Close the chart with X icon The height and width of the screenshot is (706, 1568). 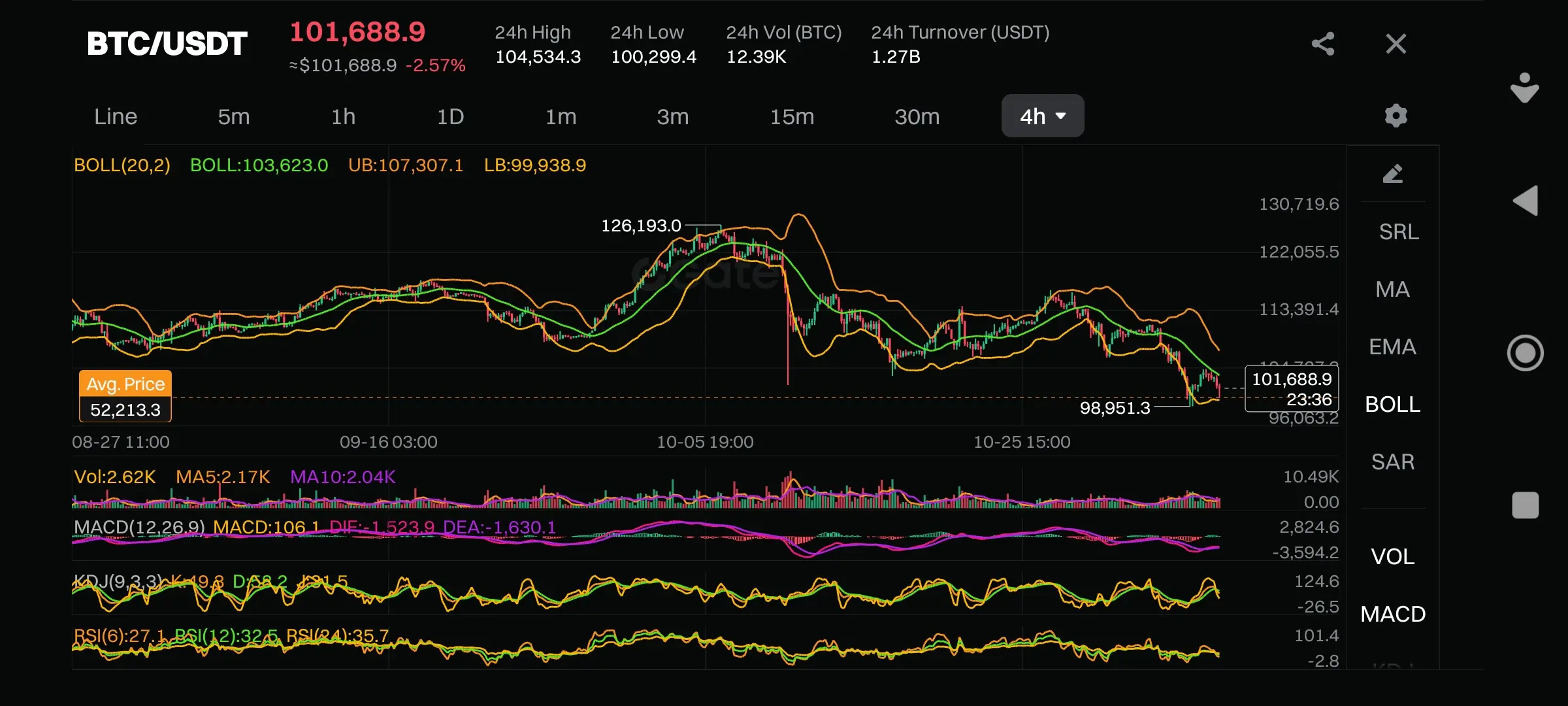pos(1396,44)
